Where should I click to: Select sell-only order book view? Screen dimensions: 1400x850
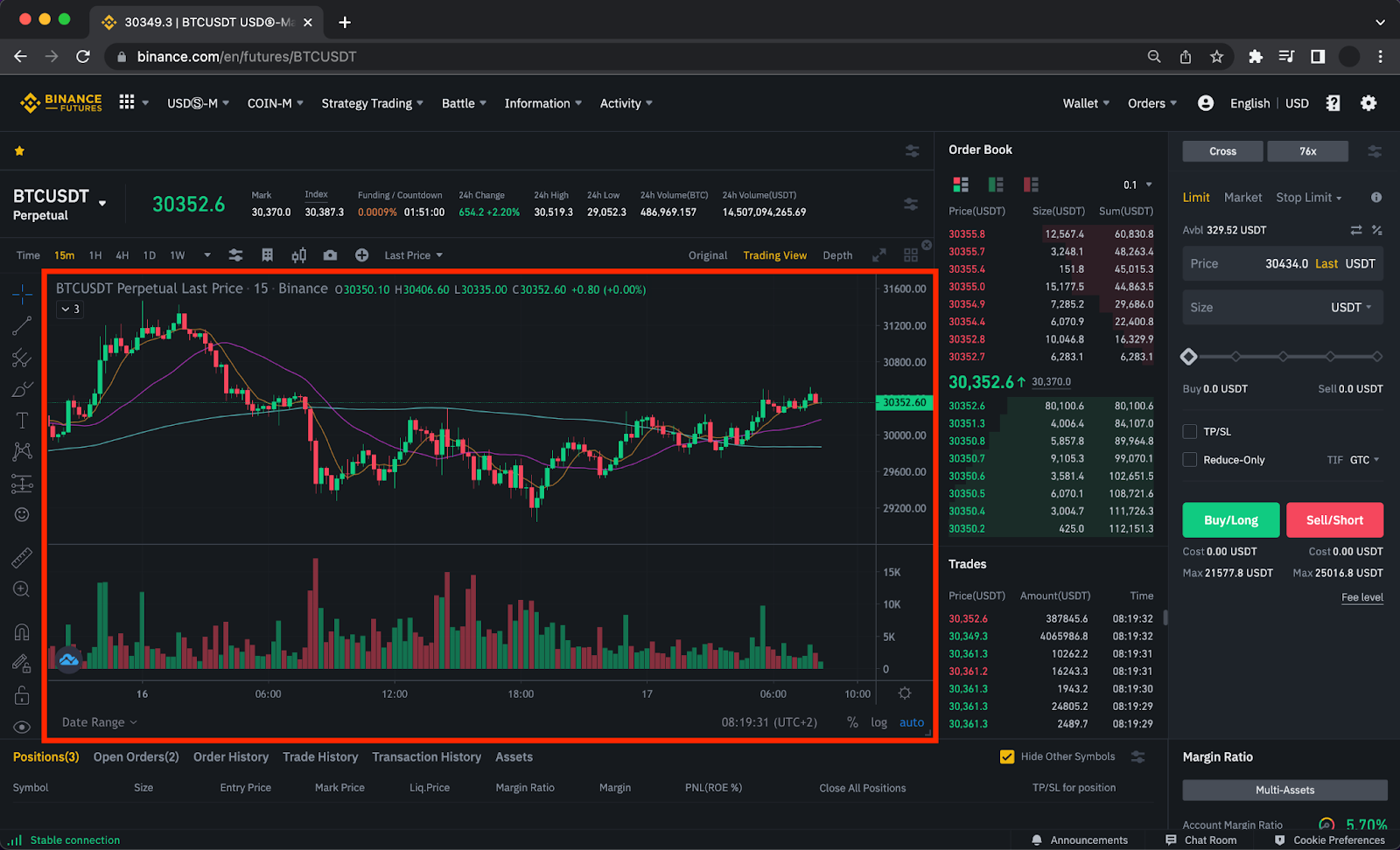coord(1031,185)
